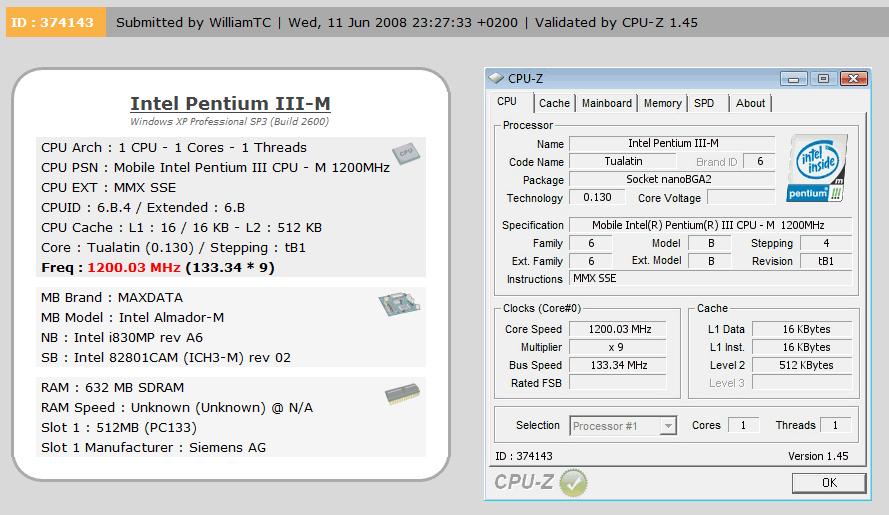Click the Core Speed value 1200.03 MHz

coord(618,329)
